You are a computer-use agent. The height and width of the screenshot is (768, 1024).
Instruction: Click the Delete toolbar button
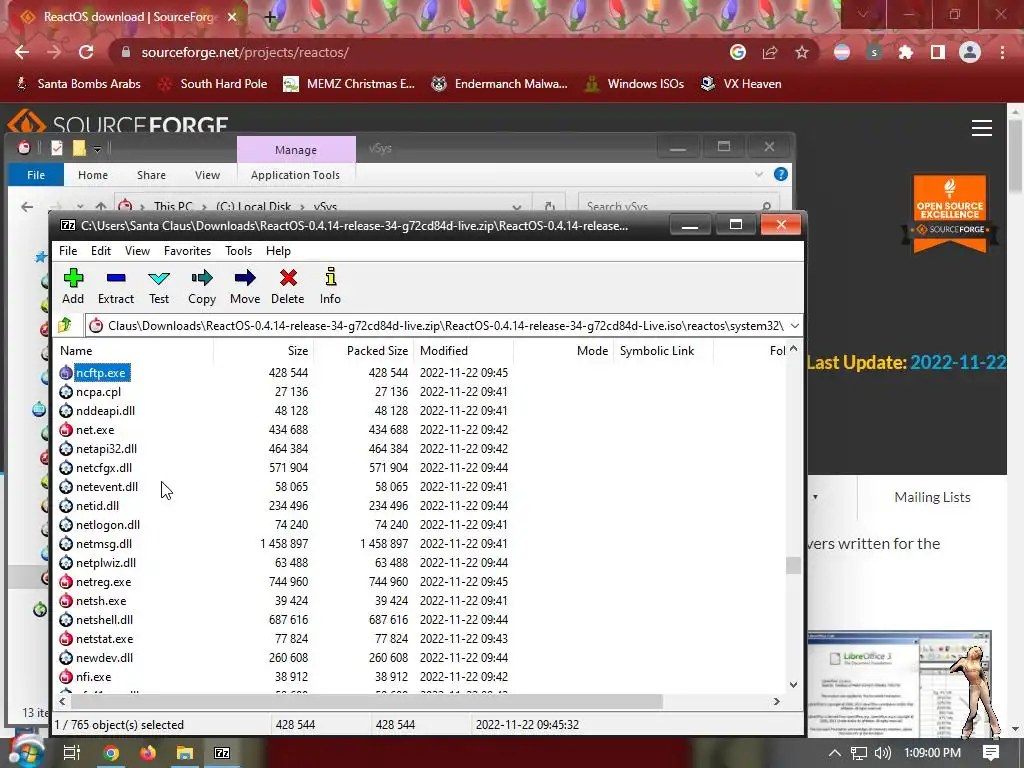pyautogui.click(x=287, y=286)
